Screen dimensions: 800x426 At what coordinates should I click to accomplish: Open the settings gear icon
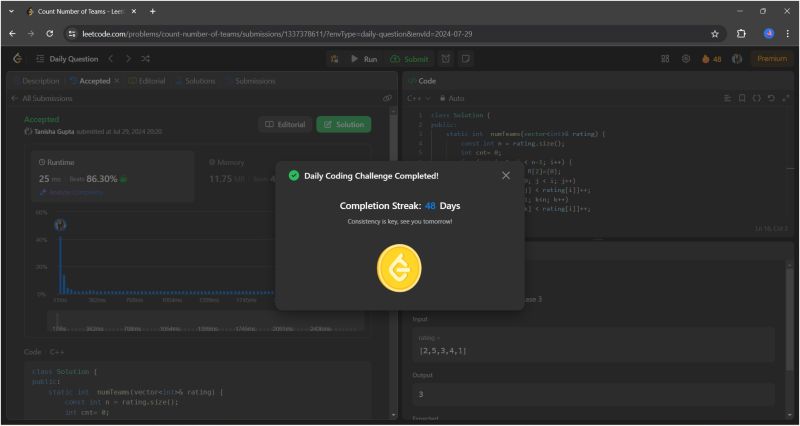pyautogui.click(x=686, y=59)
